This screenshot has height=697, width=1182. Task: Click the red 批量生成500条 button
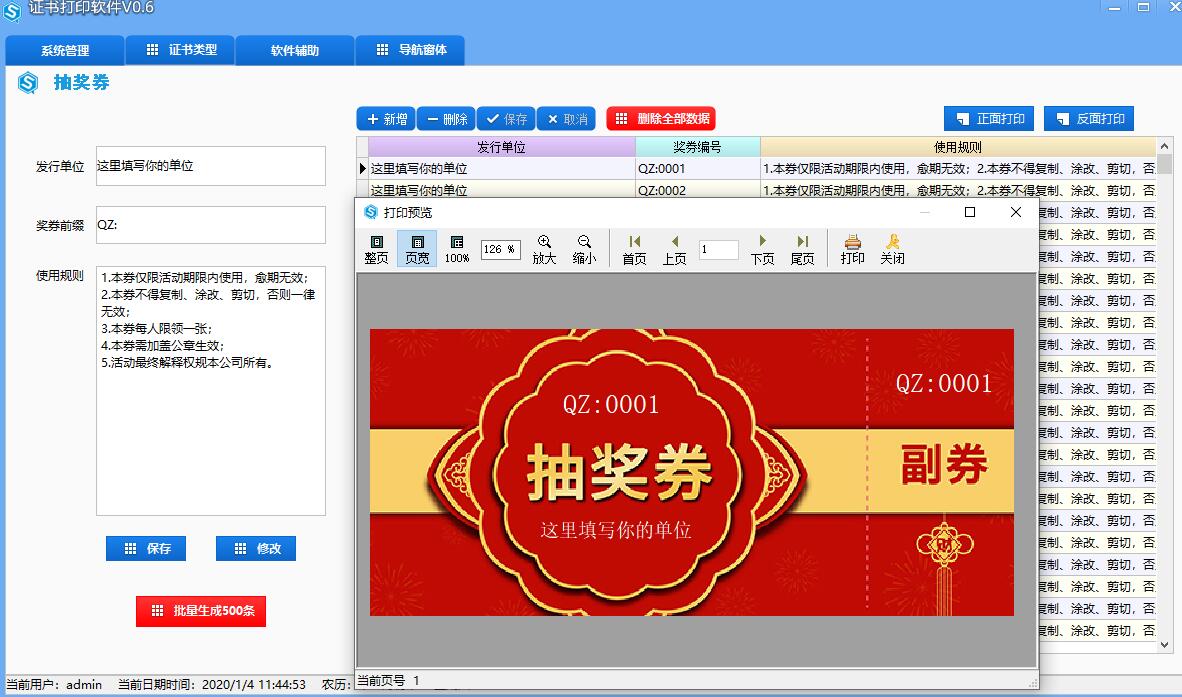tap(201, 611)
